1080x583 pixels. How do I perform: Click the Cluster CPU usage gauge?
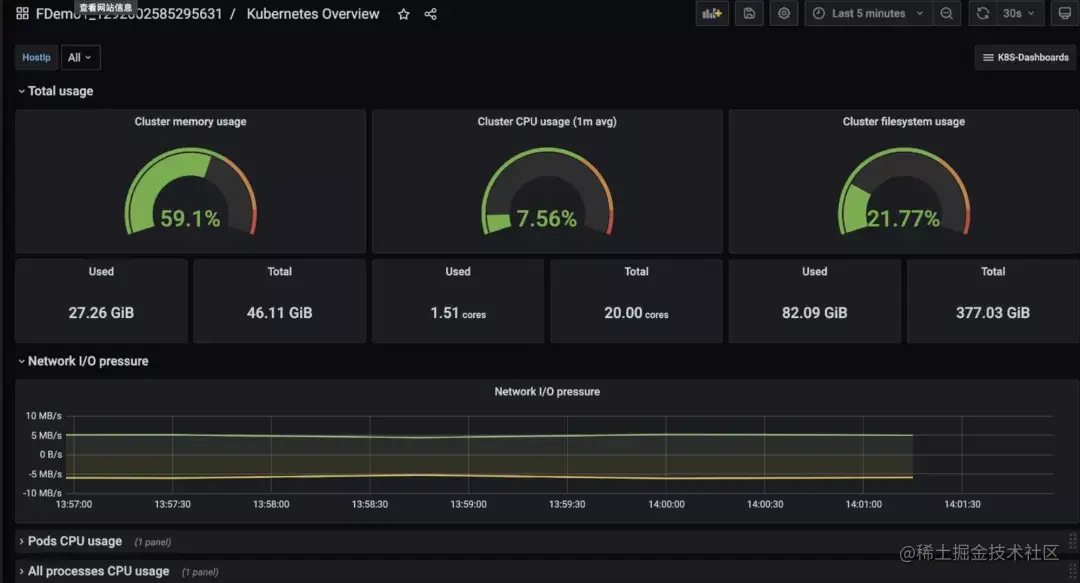pyautogui.click(x=547, y=192)
